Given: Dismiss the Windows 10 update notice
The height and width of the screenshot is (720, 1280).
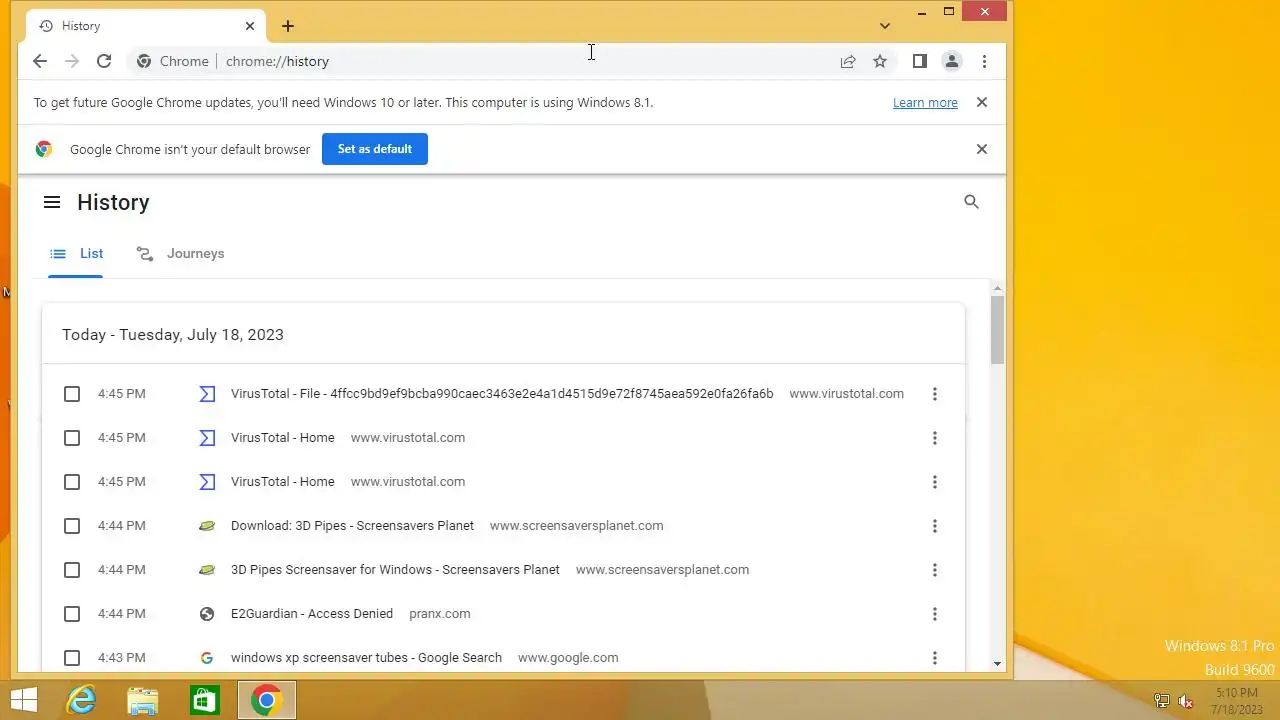Looking at the screenshot, I should click(982, 102).
